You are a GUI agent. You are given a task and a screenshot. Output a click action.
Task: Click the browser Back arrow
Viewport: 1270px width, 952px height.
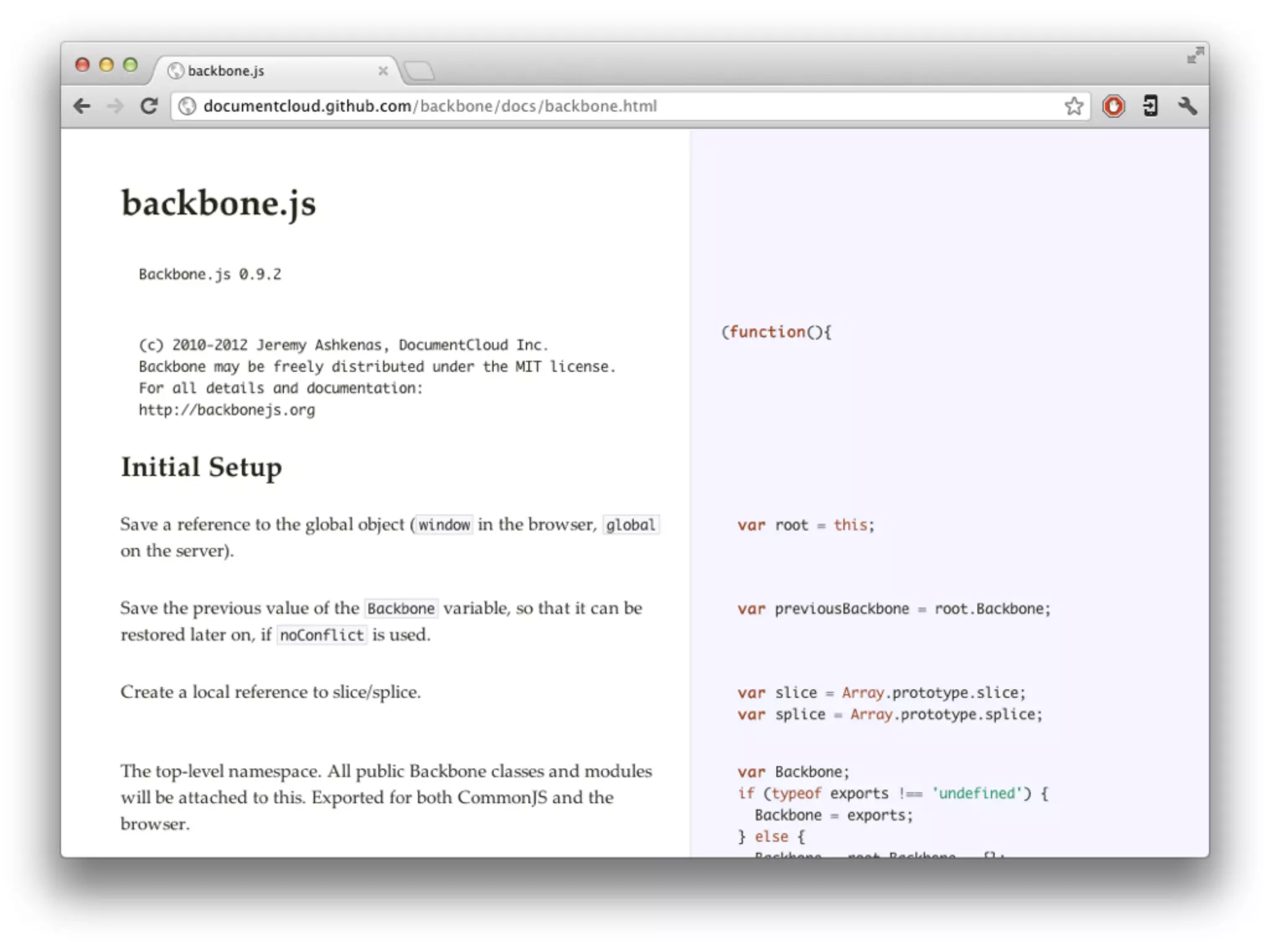[82, 106]
